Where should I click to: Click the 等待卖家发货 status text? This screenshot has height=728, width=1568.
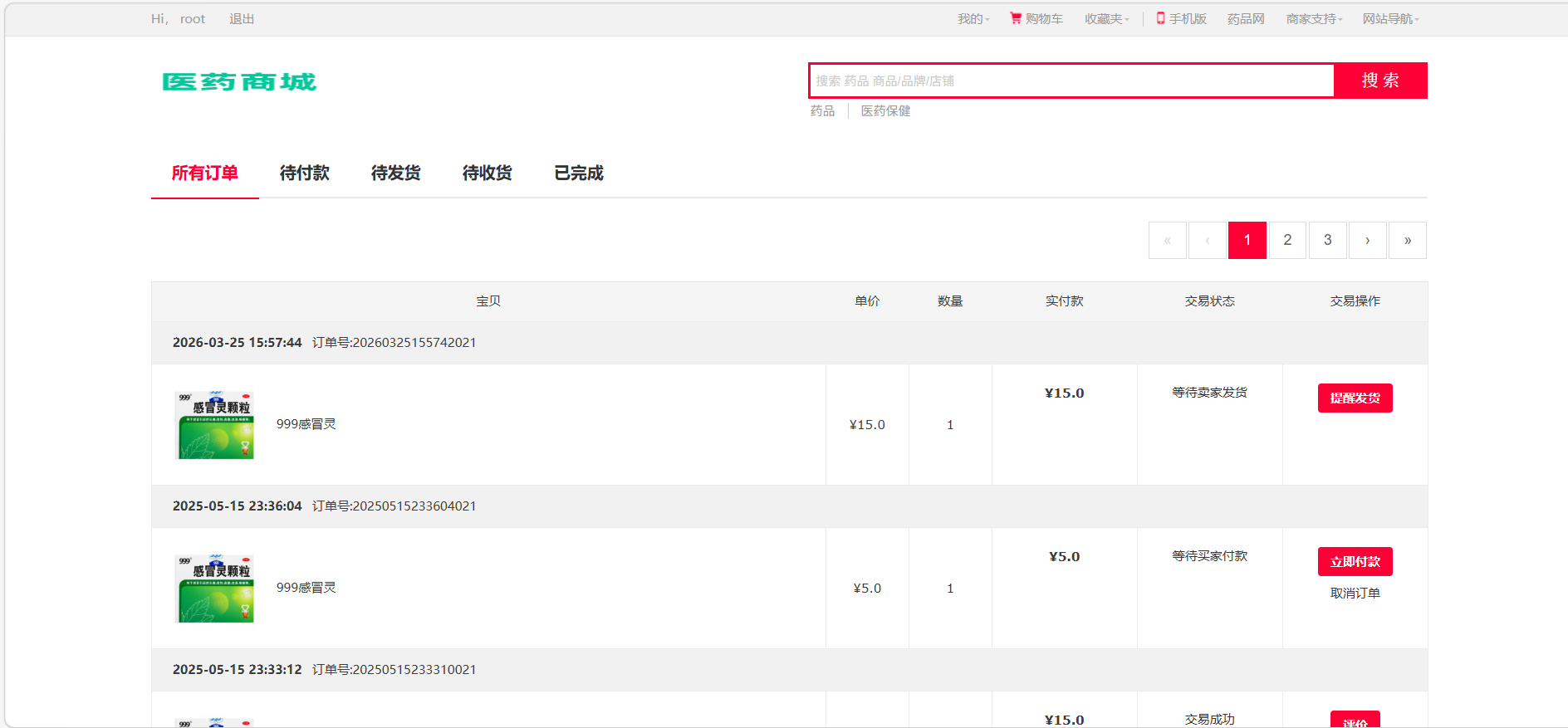1210,393
